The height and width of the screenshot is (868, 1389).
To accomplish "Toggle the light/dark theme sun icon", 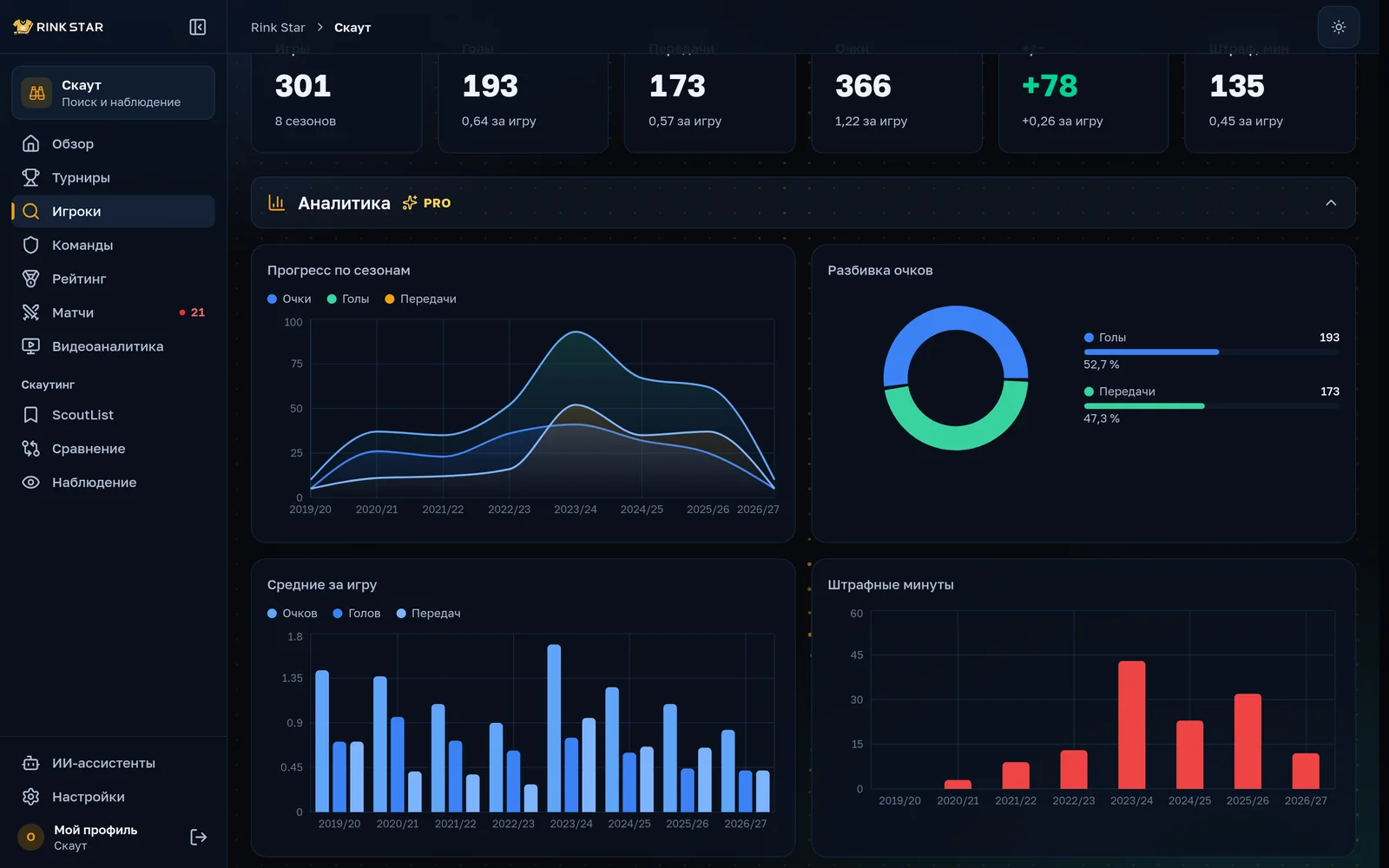I will click(1339, 27).
